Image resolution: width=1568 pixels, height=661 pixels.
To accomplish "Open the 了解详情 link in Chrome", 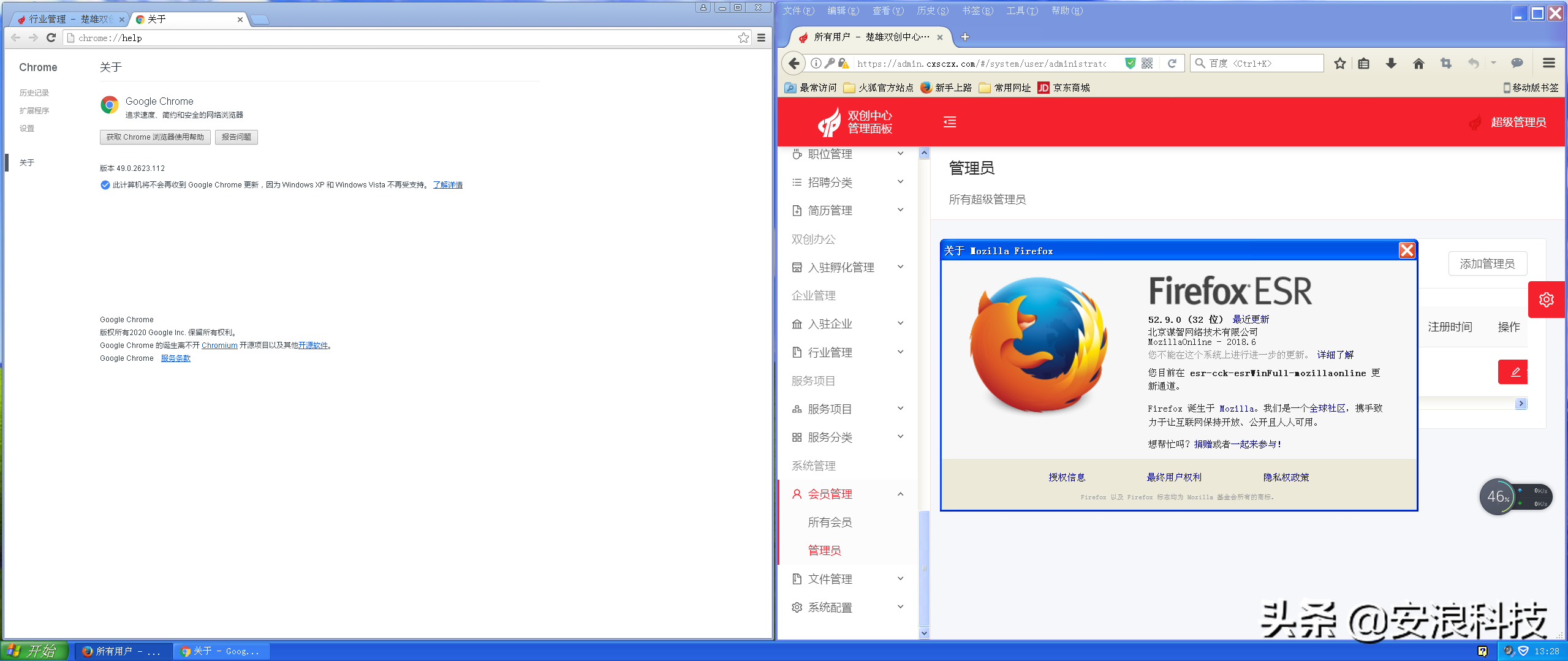I will click(448, 185).
